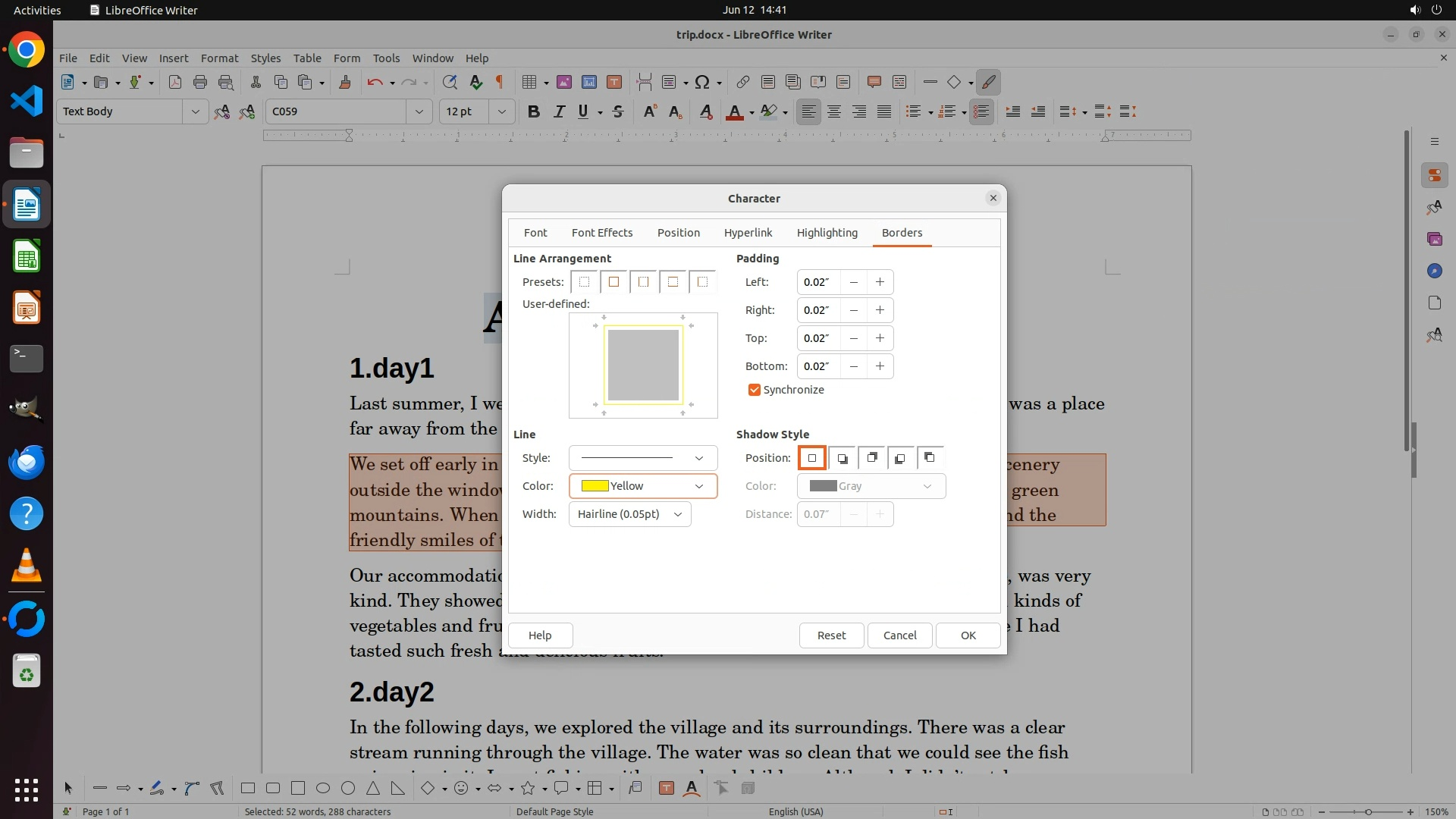Choose bottom-right shadow position
The image size is (1456, 819).
pos(842,458)
